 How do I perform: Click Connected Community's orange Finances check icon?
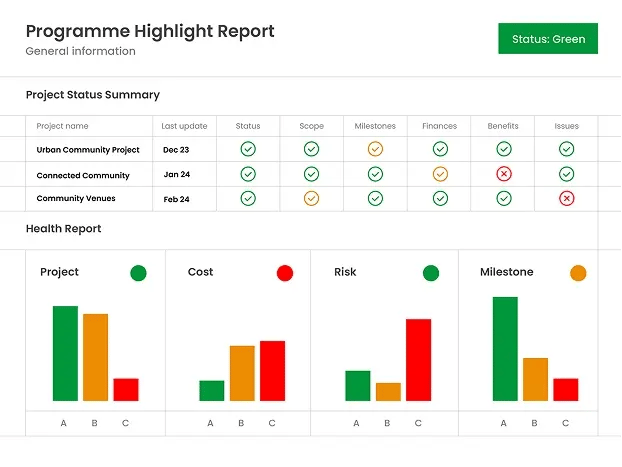[x=440, y=174]
